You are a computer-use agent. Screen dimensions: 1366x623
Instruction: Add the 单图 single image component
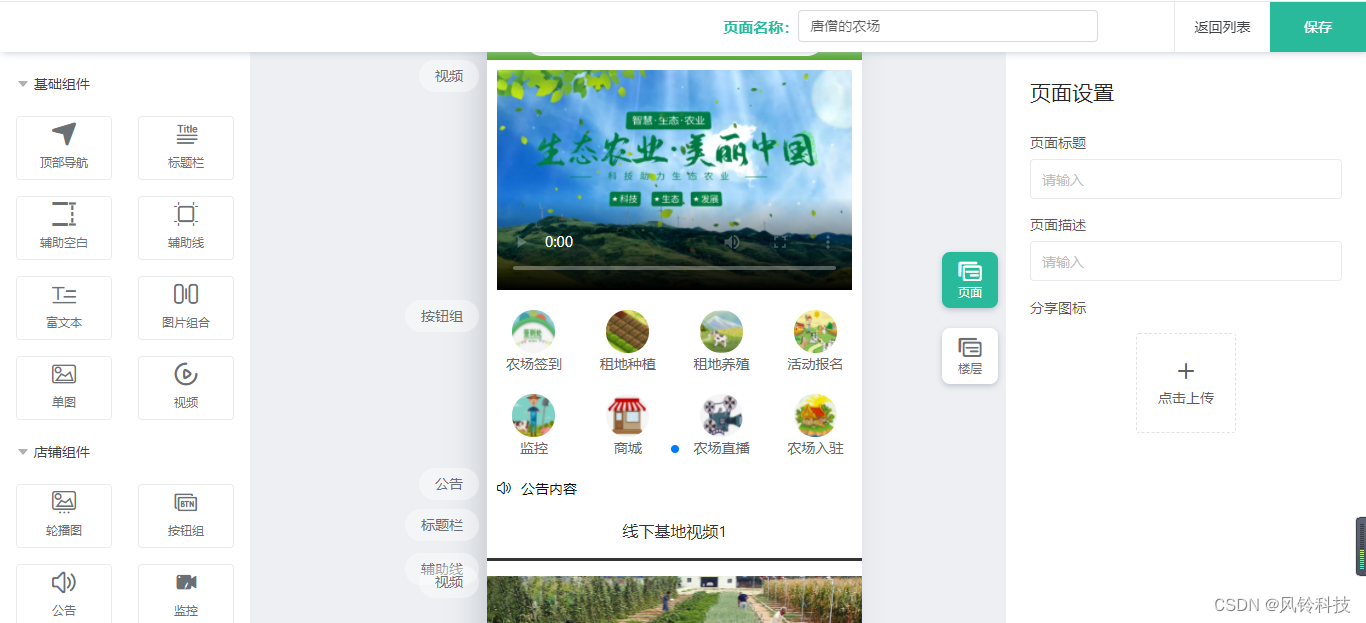(x=64, y=388)
